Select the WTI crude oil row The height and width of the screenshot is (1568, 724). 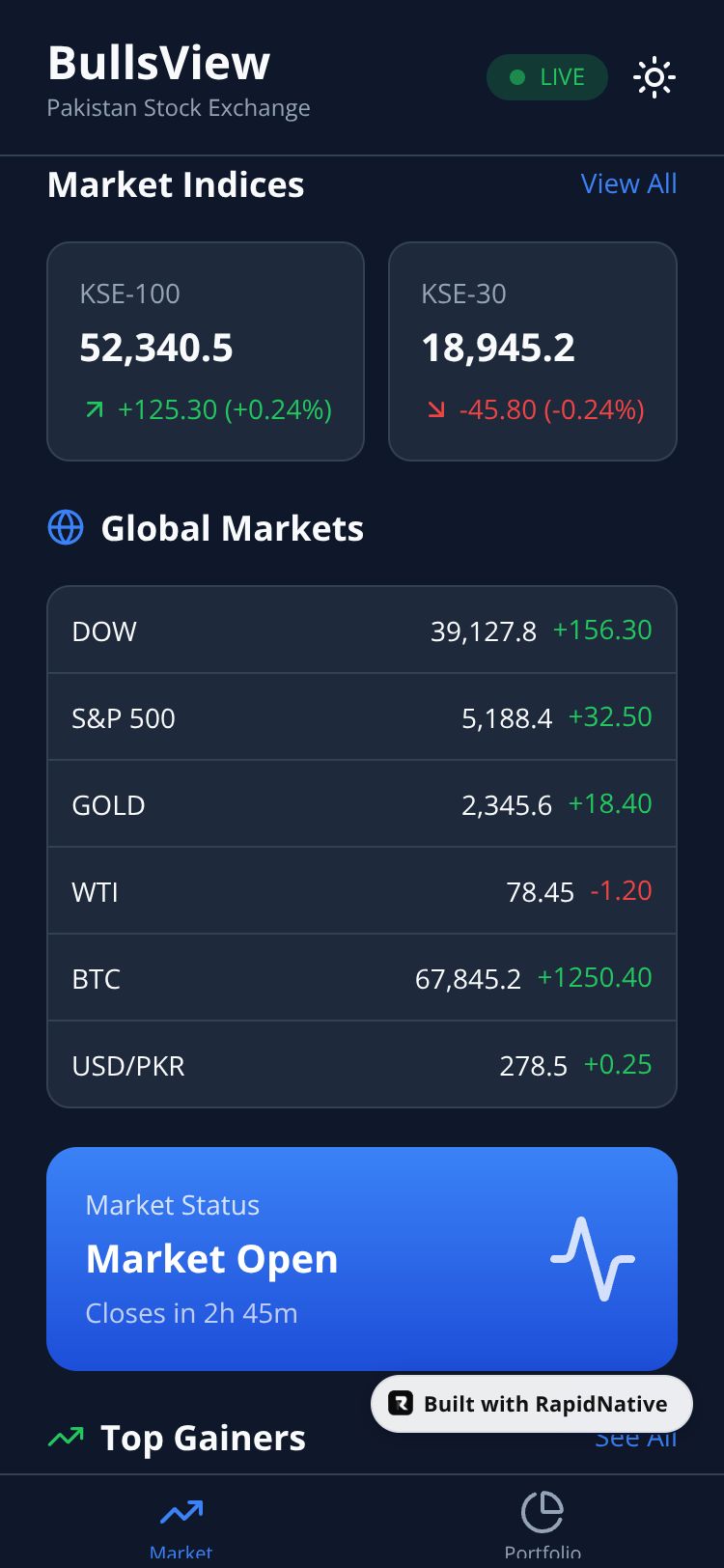pos(362,891)
